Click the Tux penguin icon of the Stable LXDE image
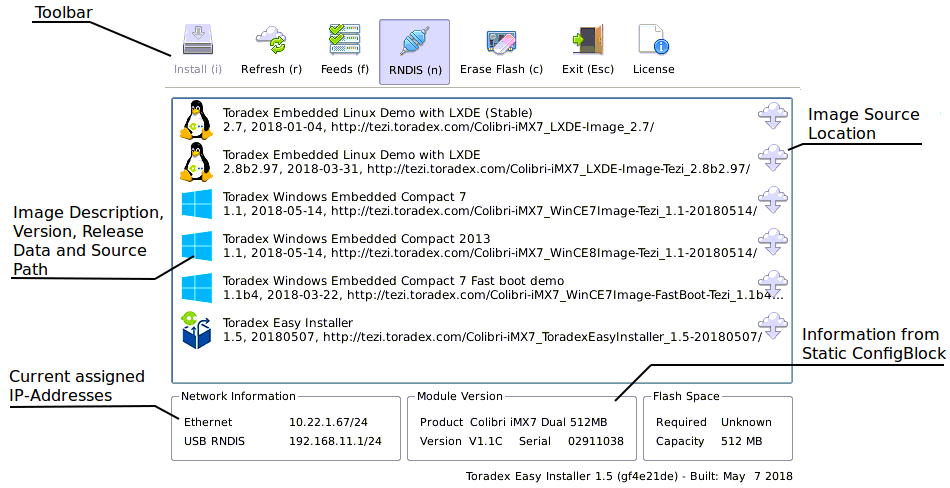The width and height of the screenshot is (950, 488). pyautogui.click(x=196, y=119)
